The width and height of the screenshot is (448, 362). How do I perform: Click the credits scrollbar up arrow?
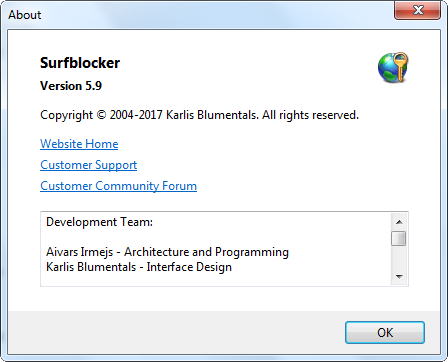click(399, 222)
